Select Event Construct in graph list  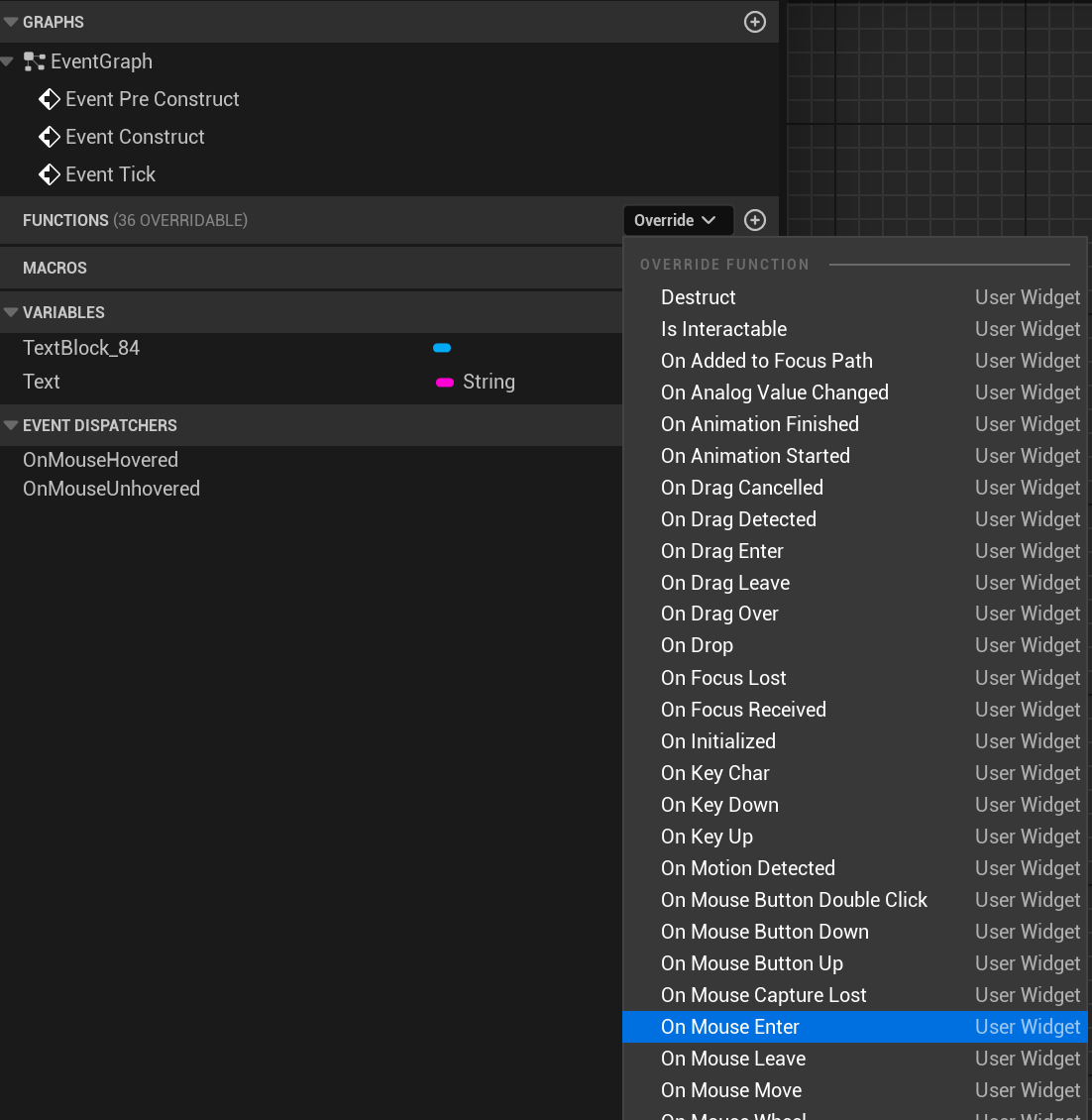point(135,137)
